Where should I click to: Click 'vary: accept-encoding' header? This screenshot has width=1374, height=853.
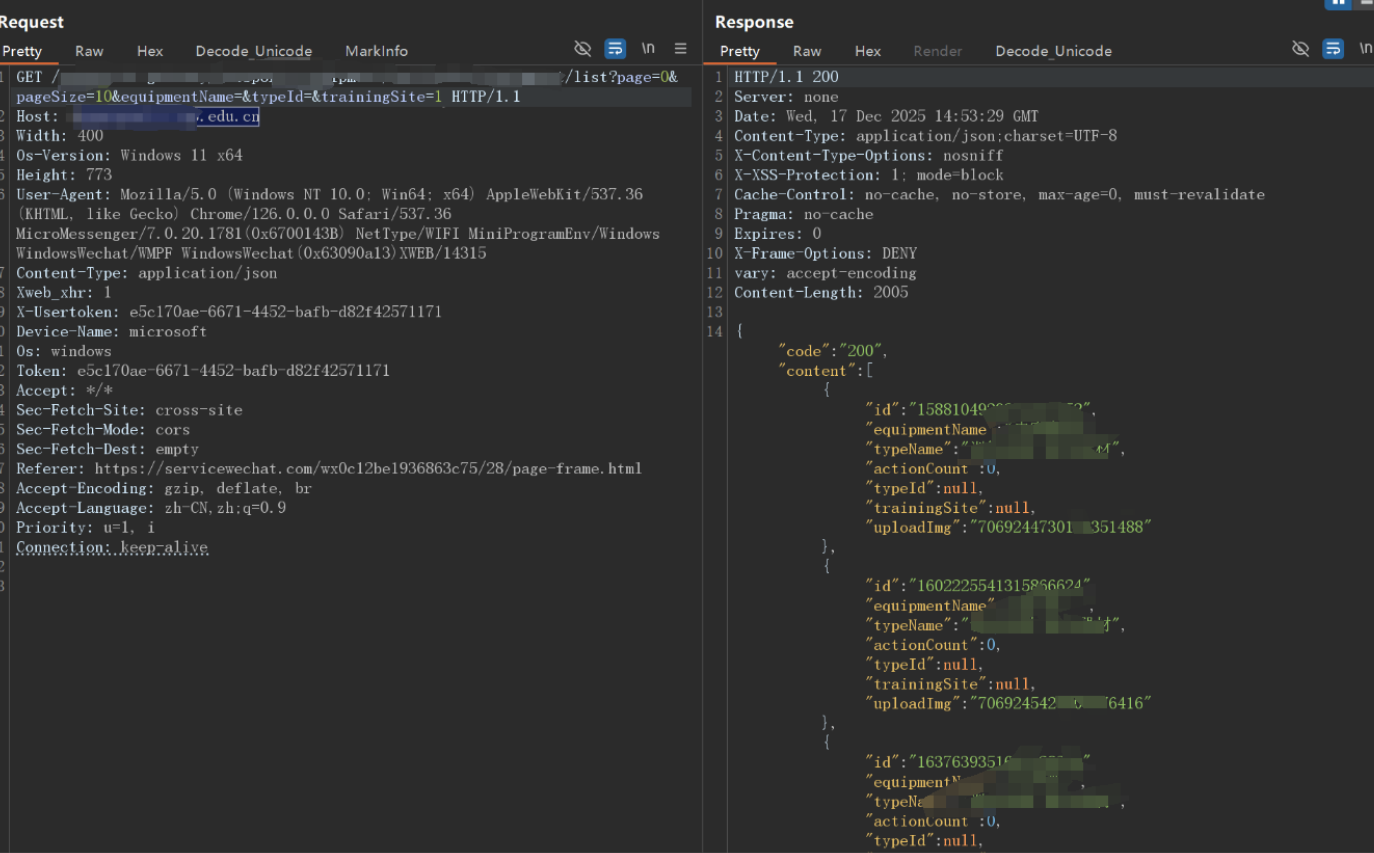[x=825, y=273]
